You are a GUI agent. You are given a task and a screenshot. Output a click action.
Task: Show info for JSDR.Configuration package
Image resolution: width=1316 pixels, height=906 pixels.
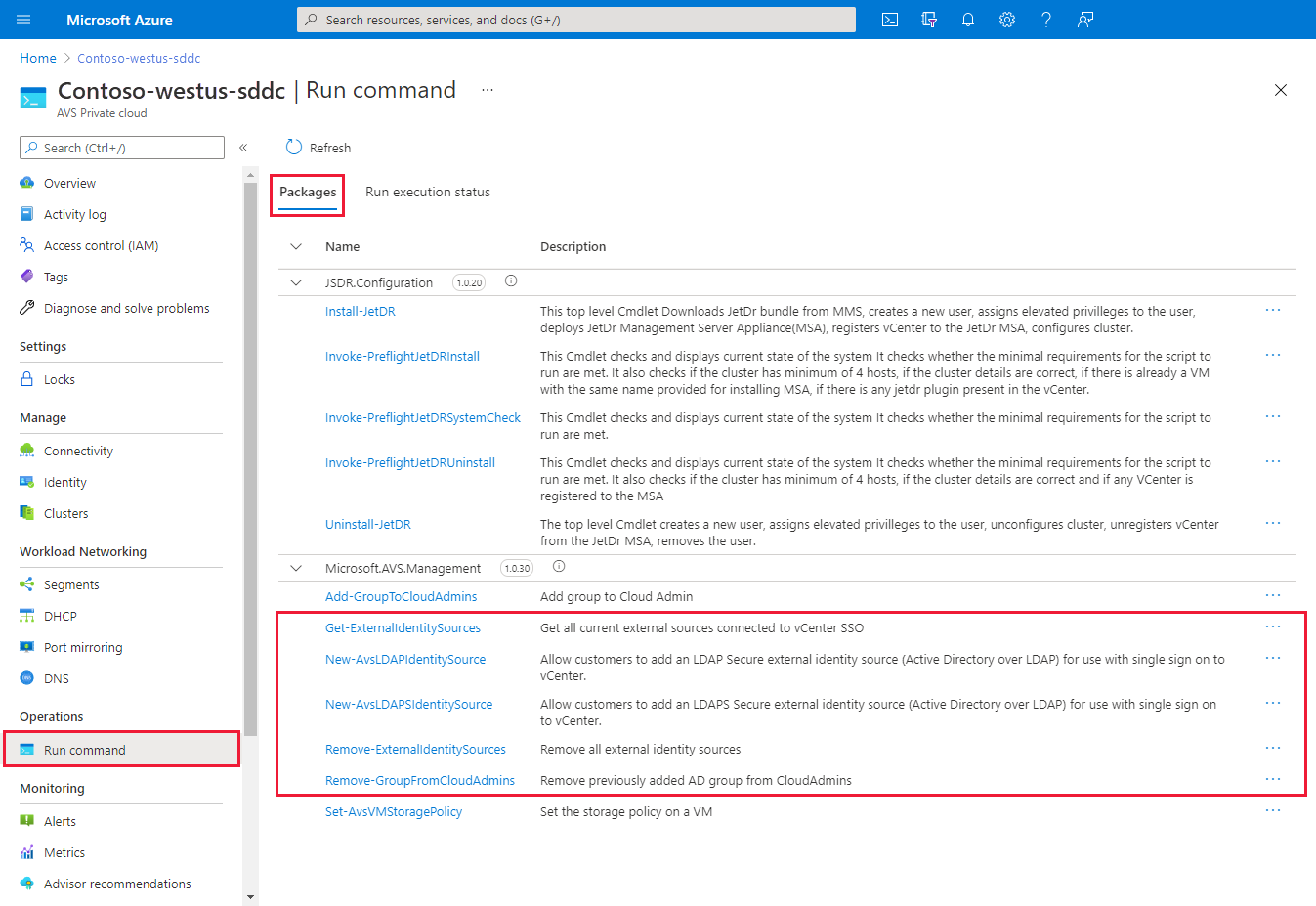click(511, 281)
